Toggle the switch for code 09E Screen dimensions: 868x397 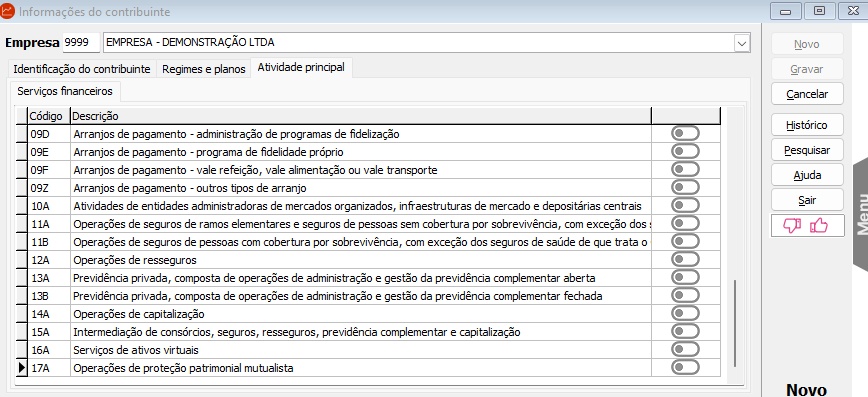point(685,152)
